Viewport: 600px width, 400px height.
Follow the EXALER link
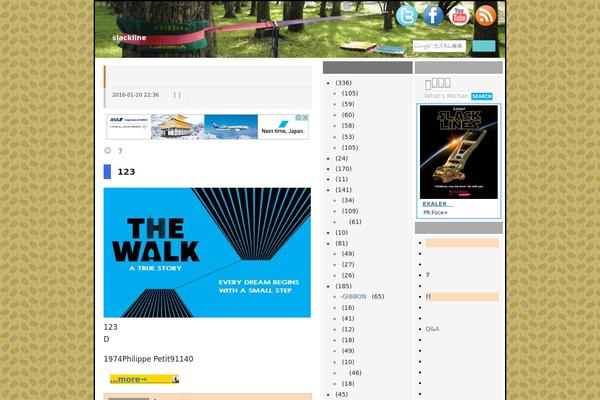pyautogui.click(x=435, y=204)
